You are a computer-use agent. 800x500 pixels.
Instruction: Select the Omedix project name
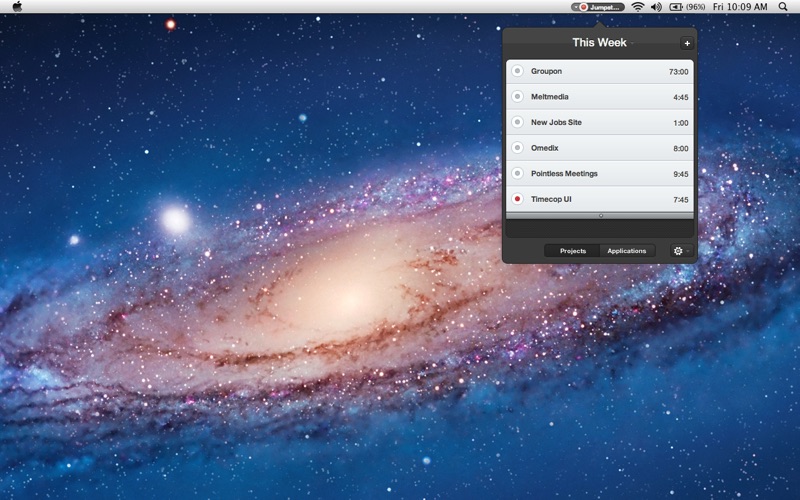click(545, 148)
